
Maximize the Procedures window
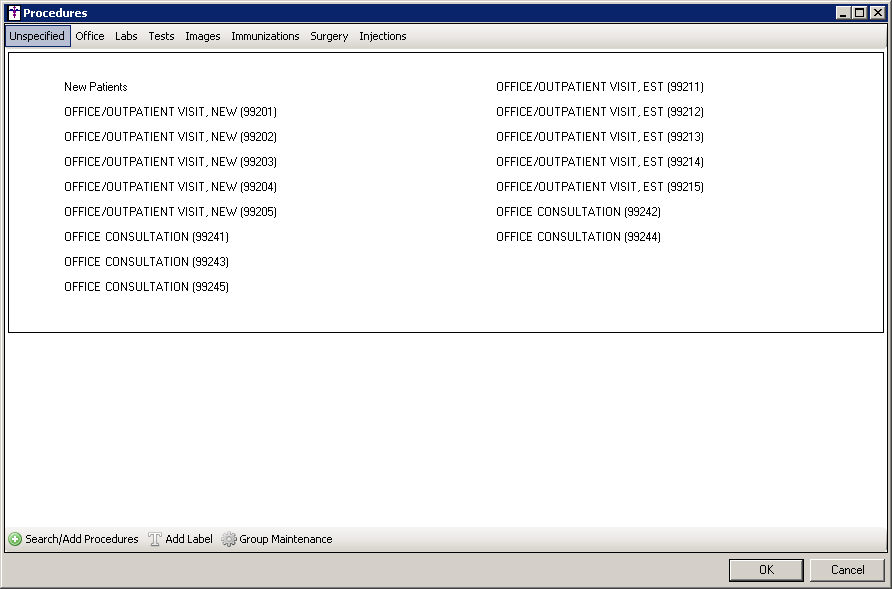[x=860, y=13]
